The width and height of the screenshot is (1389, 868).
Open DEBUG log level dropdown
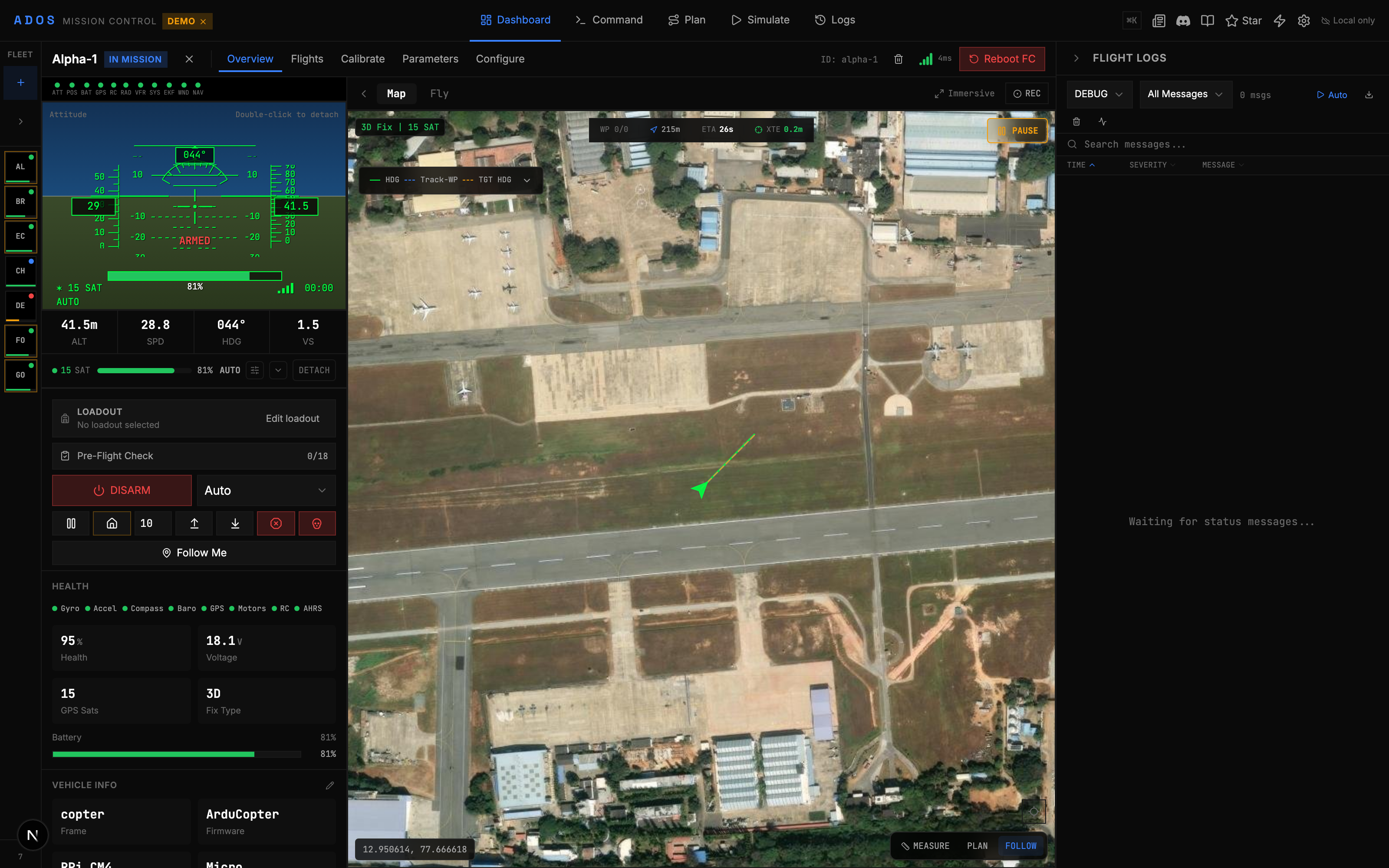[1099, 94]
